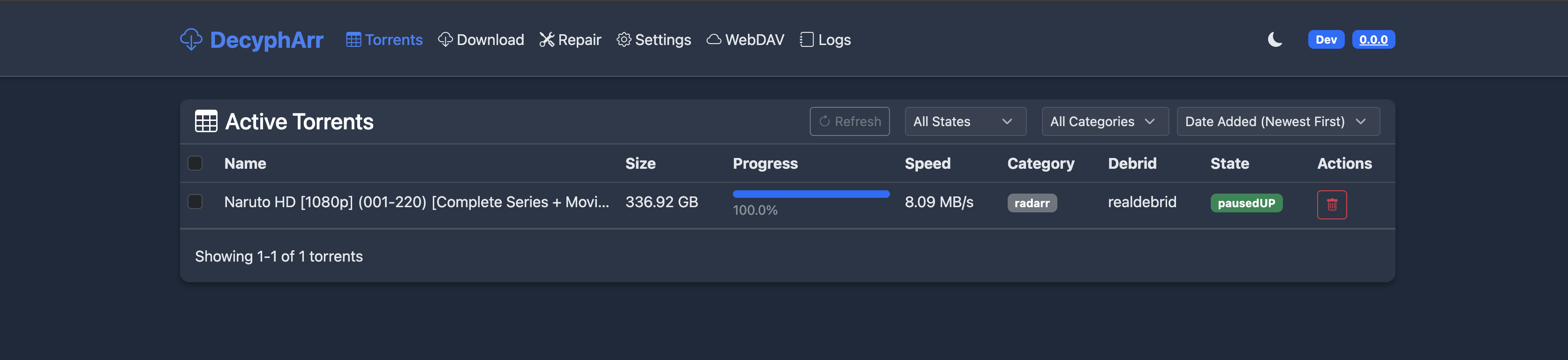This screenshot has width=1568, height=360.
Task: Click the Download cloud-arrow icon
Action: click(x=446, y=39)
